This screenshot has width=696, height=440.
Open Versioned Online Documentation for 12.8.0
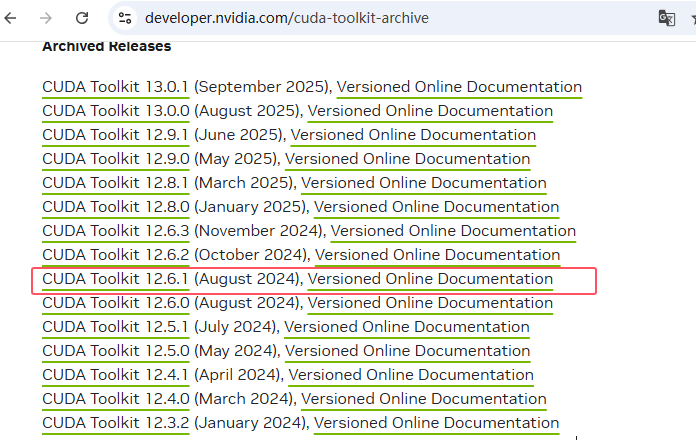[x=436, y=207]
